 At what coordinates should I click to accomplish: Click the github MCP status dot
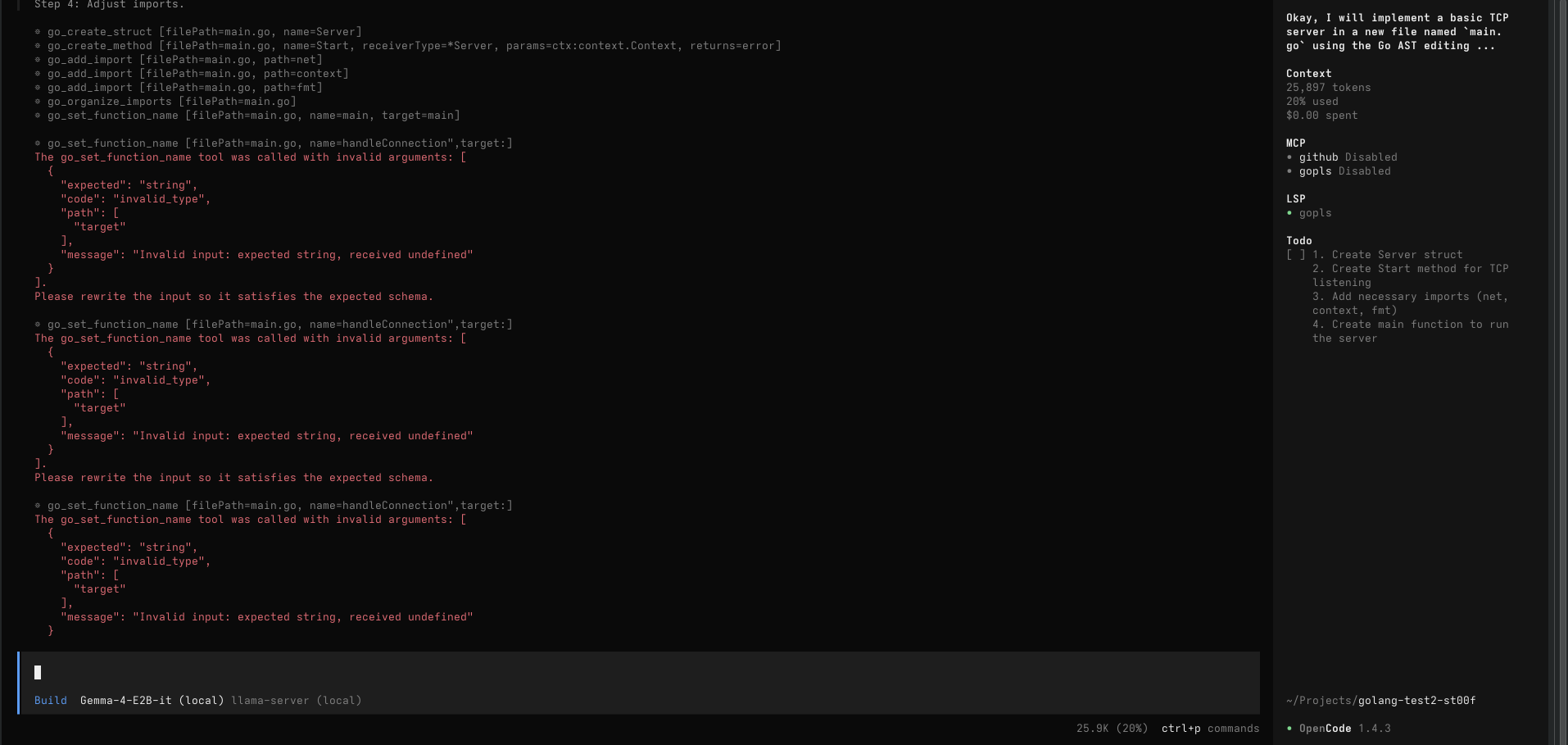click(1289, 157)
